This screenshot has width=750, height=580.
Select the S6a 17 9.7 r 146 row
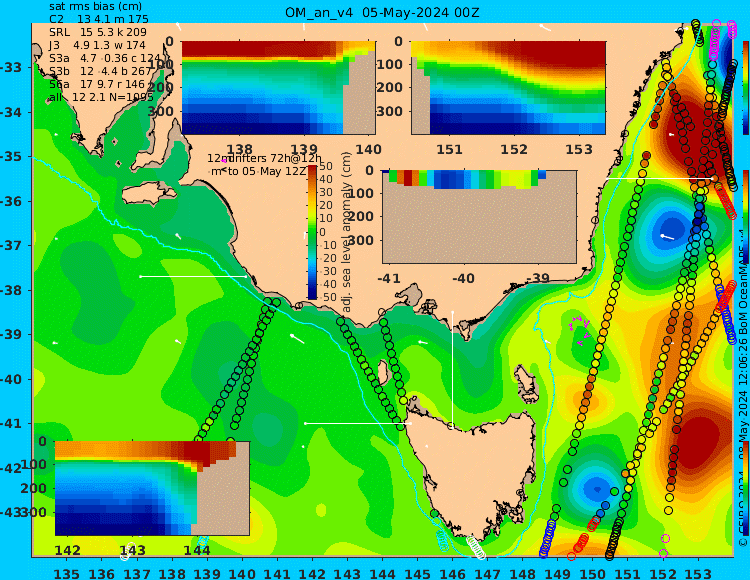97,84
